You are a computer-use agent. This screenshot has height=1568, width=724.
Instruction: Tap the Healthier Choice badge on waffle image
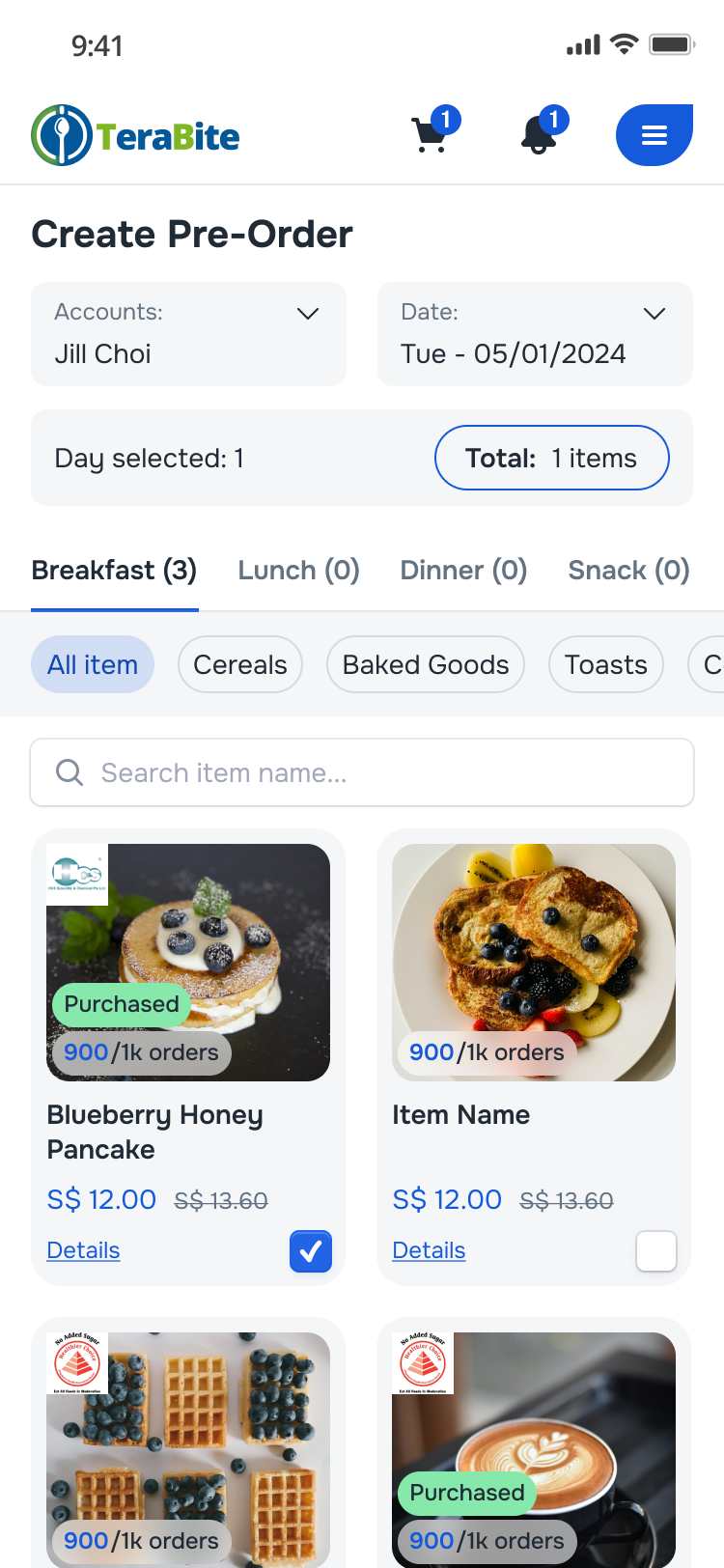[77, 1362]
